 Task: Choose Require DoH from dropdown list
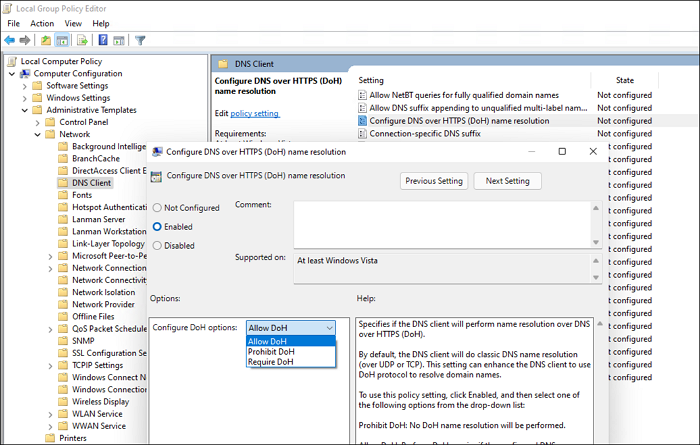pos(272,362)
